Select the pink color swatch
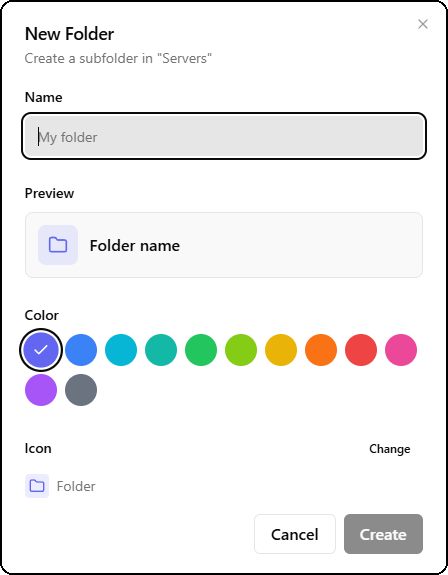 pos(401,350)
